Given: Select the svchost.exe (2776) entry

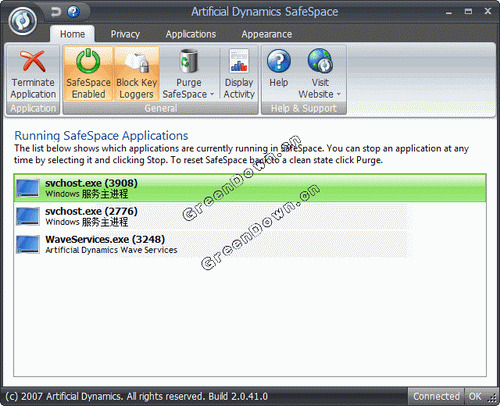Looking at the screenshot, I should coord(250,216).
